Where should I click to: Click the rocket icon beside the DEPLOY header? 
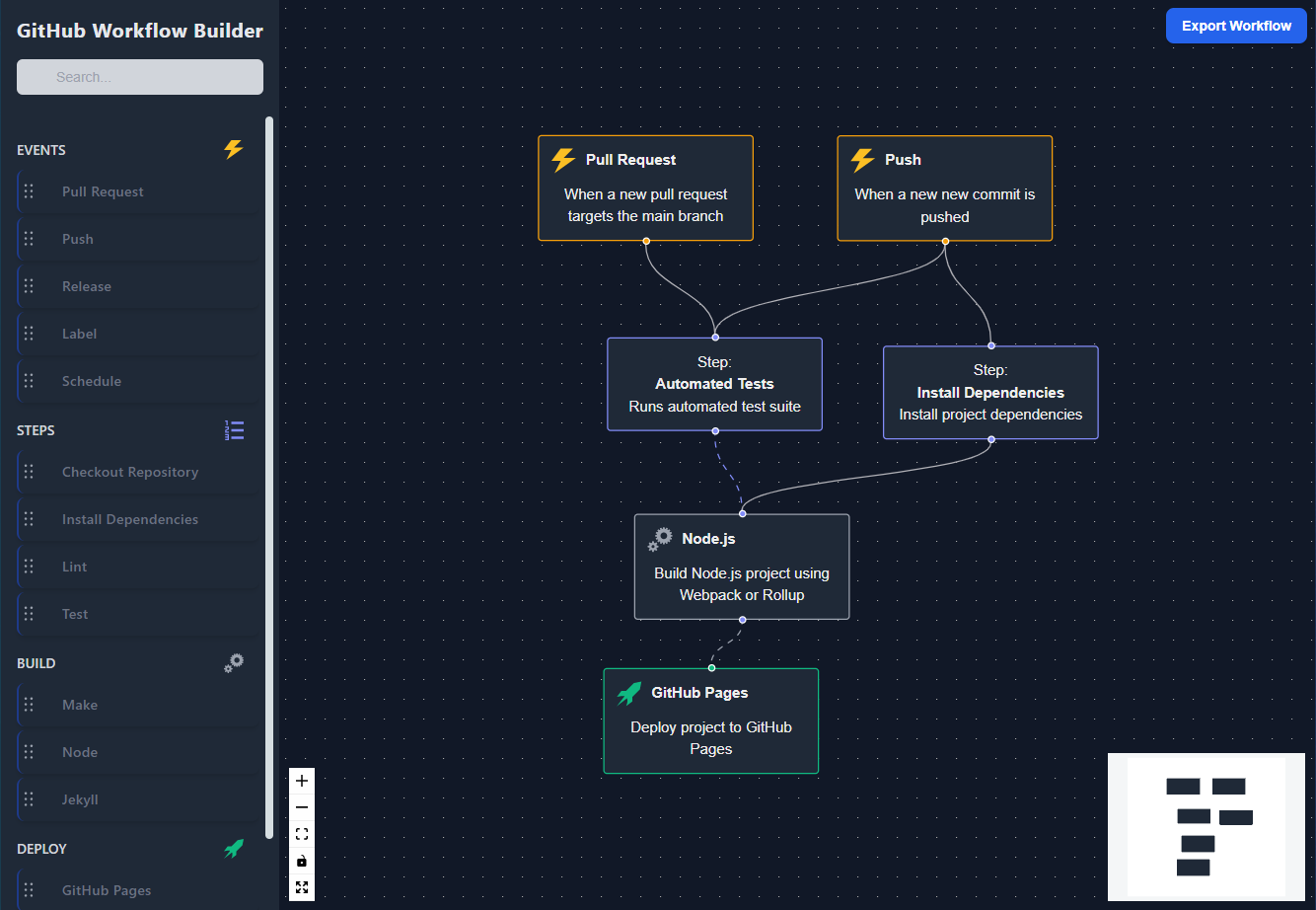coord(234,848)
